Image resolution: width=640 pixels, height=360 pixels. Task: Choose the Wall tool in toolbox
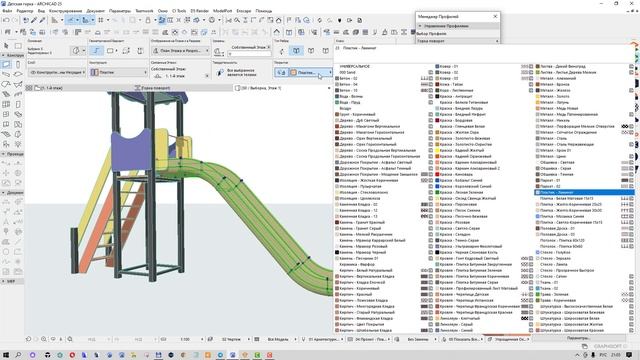[x=6, y=64]
